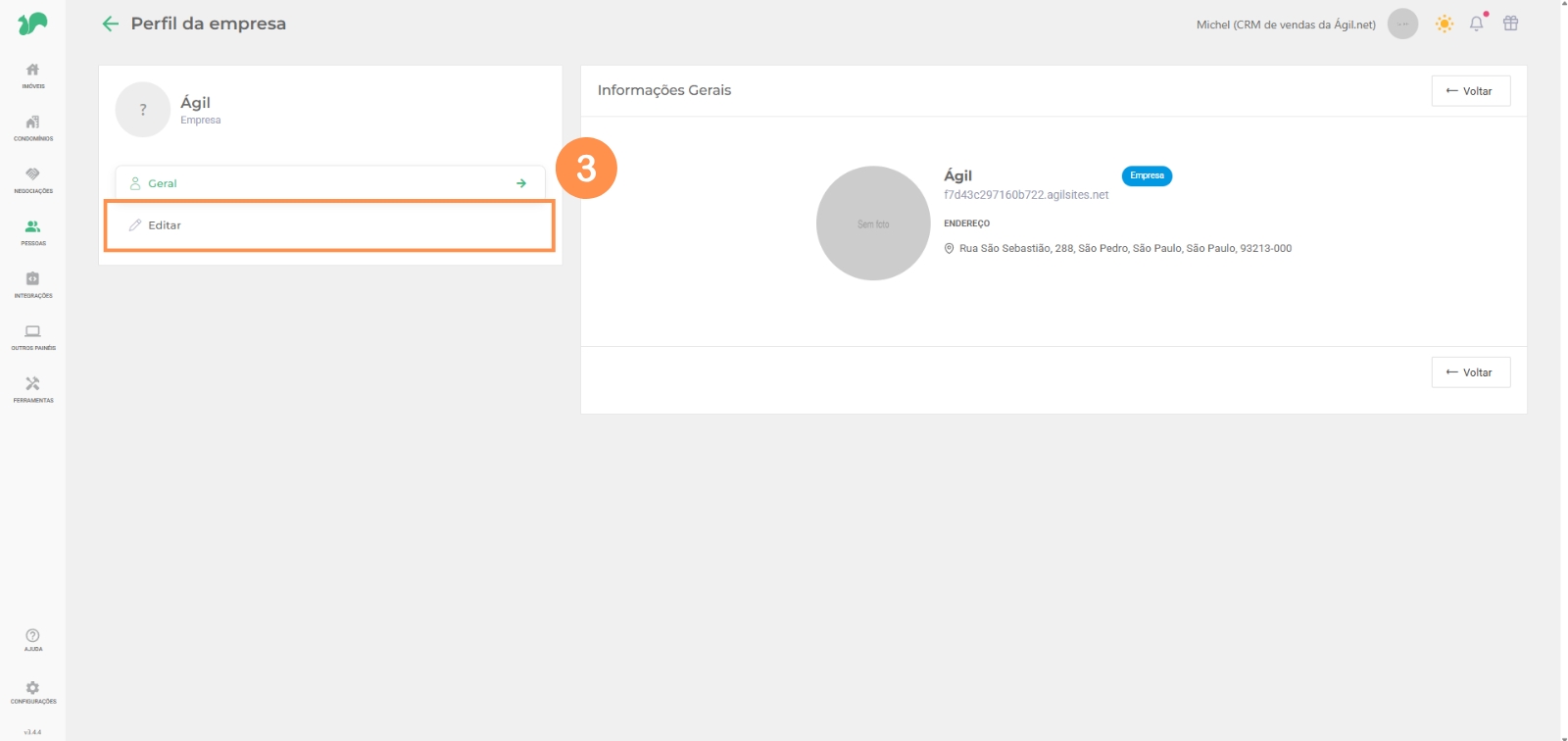Open the Integrações sidebar icon
Image resolution: width=1568 pixels, height=741 pixels.
[x=32, y=280]
